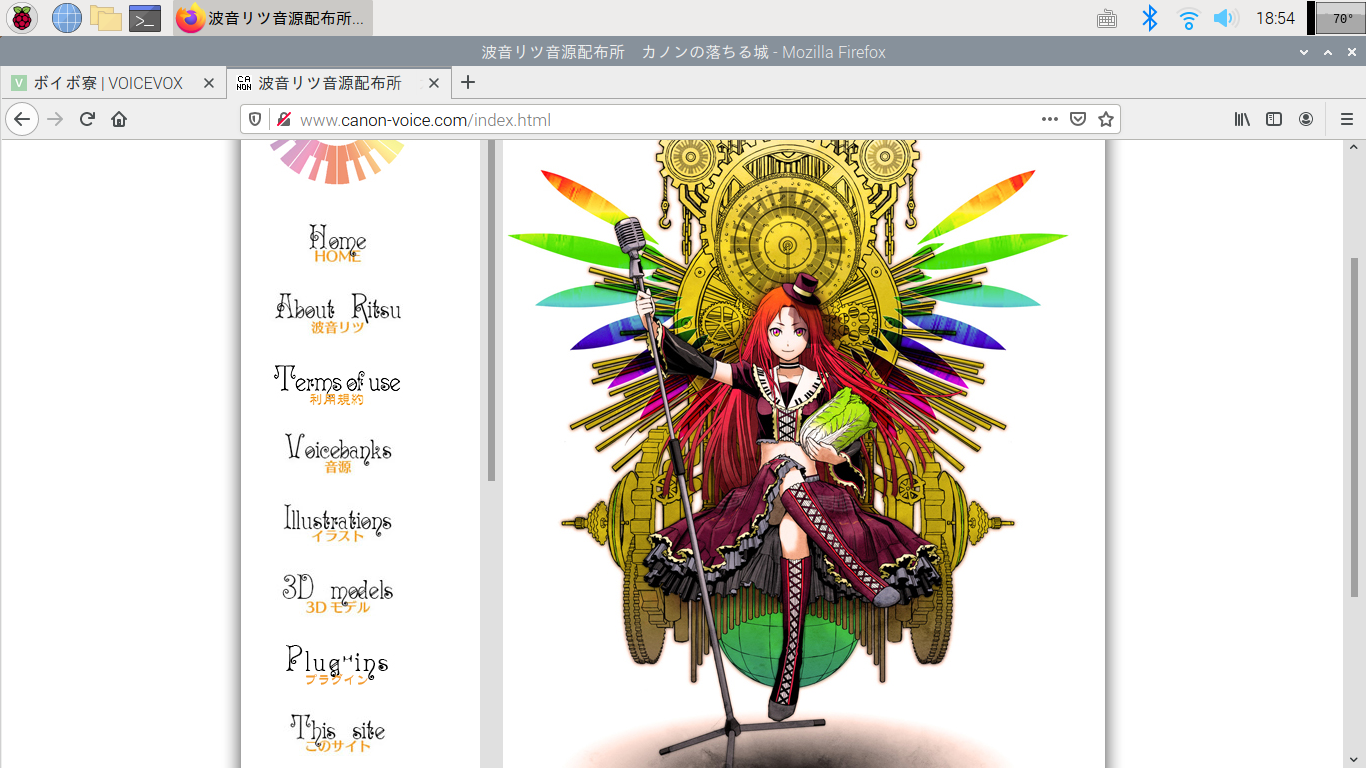The width and height of the screenshot is (1366, 768).
Task: Open tracking protection shield icon
Action: [256, 119]
